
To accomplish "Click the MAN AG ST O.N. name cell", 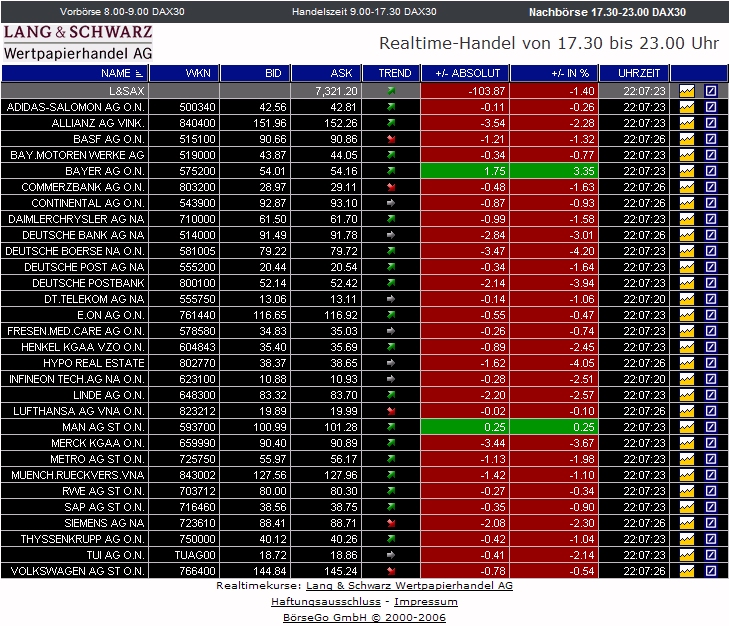I will pos(74,427).
